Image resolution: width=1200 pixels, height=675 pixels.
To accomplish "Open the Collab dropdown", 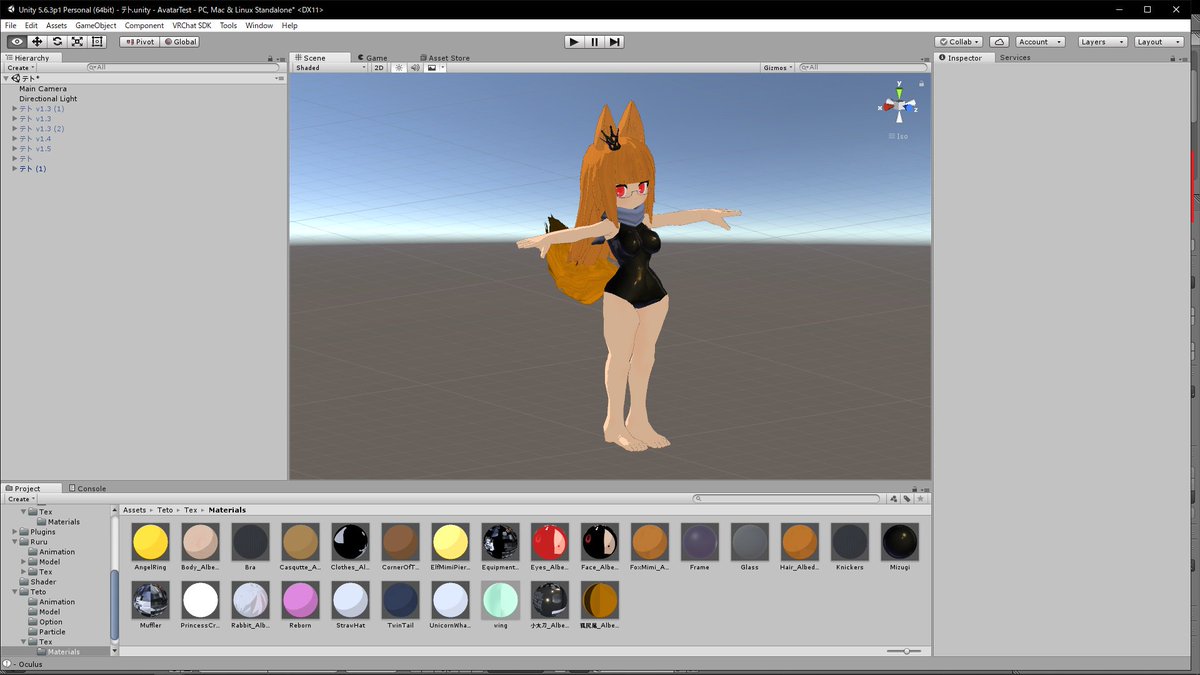I will (x=958, y=42).
